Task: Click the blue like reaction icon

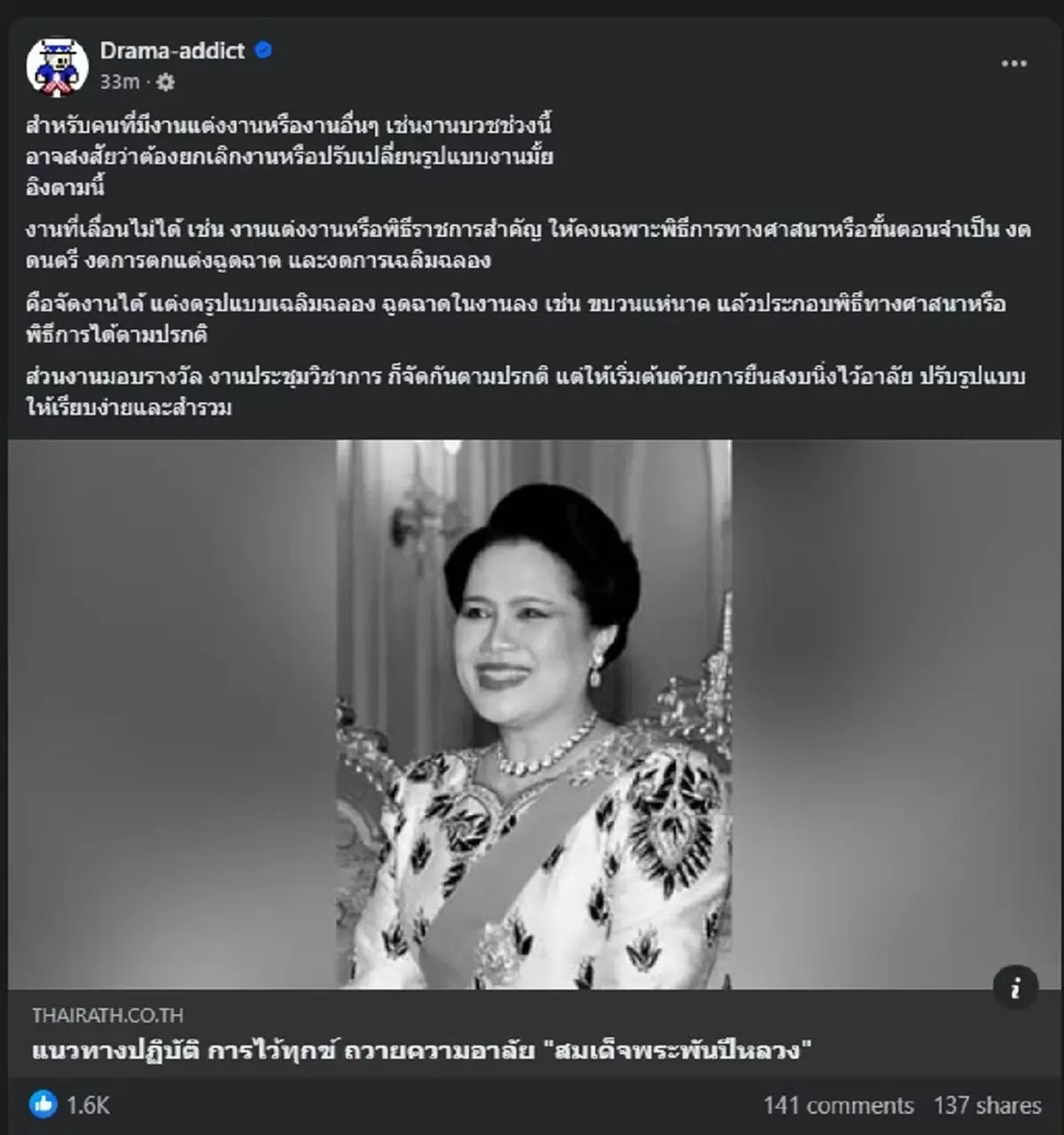Action: click(43, 1104)
